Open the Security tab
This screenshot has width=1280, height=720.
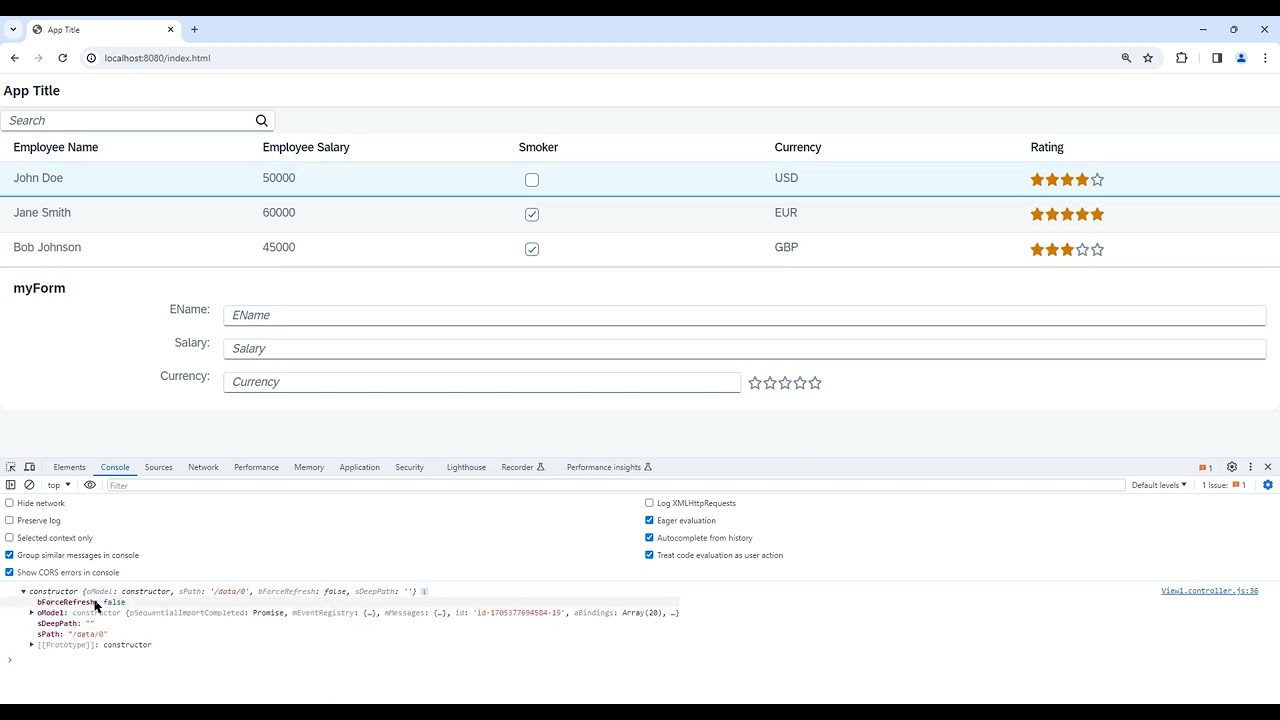(x=409, y=467)
